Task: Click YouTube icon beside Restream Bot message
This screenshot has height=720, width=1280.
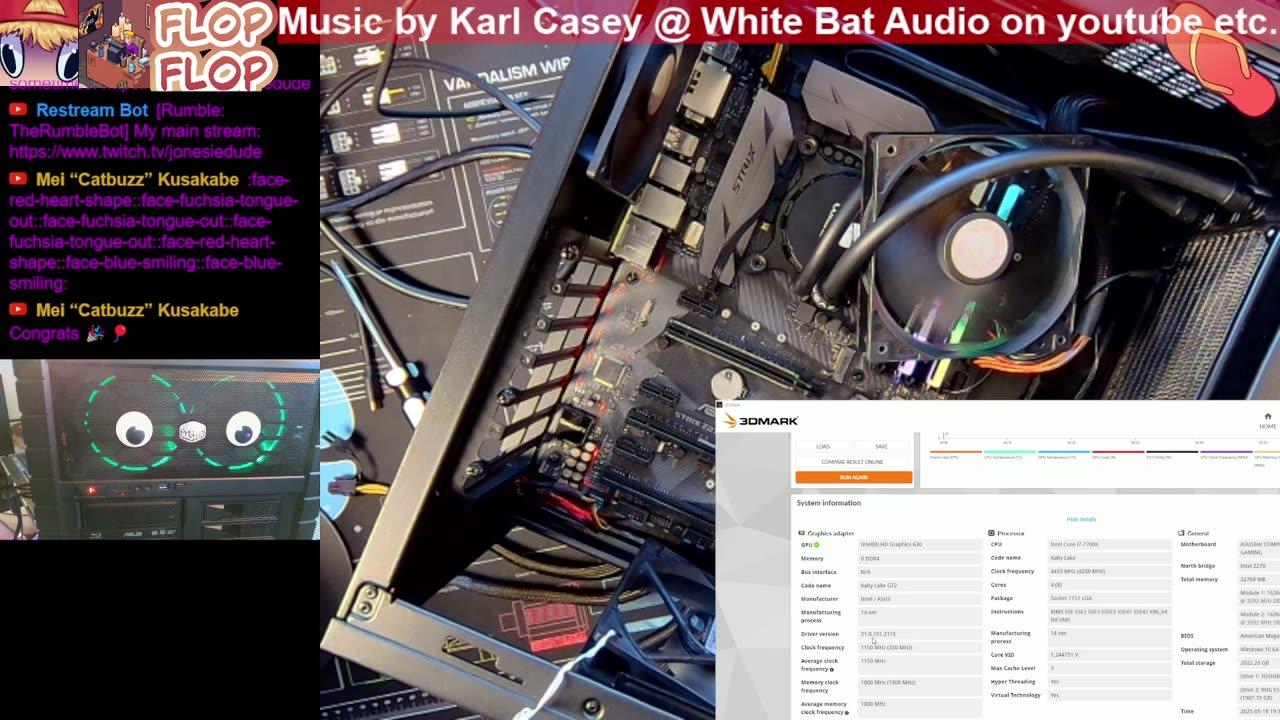Action: 18,110
